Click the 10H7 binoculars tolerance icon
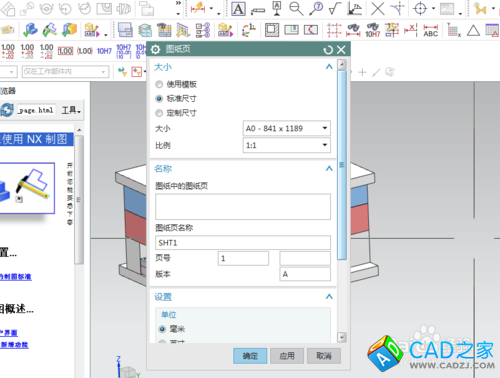Screen dimensions: 500x378 point(373,30)
